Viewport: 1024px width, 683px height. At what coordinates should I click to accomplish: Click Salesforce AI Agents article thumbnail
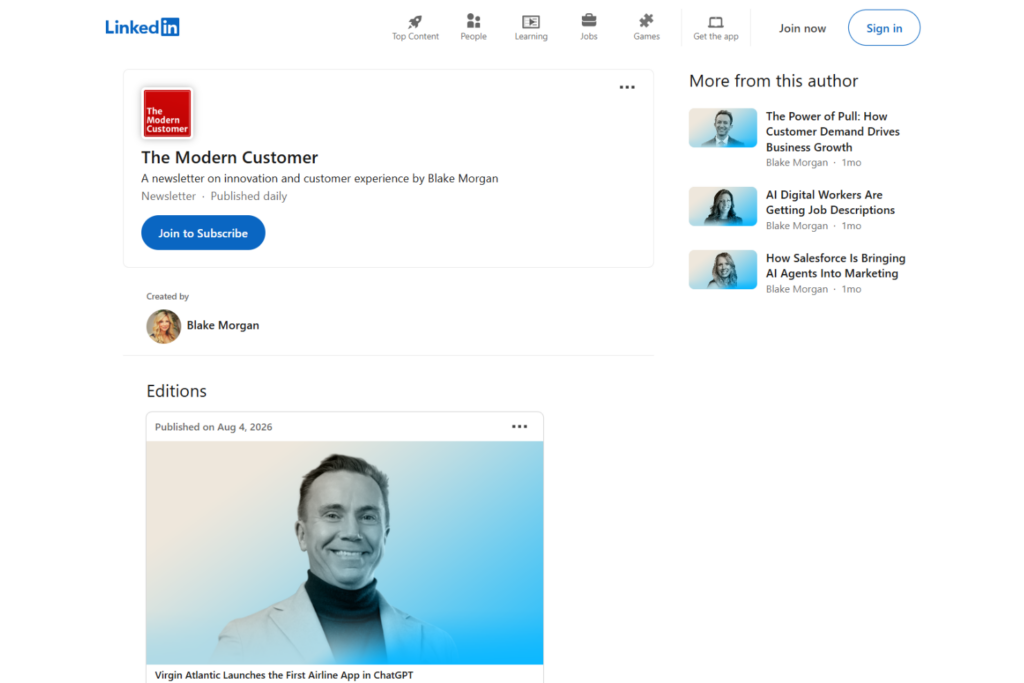(722, 270)
